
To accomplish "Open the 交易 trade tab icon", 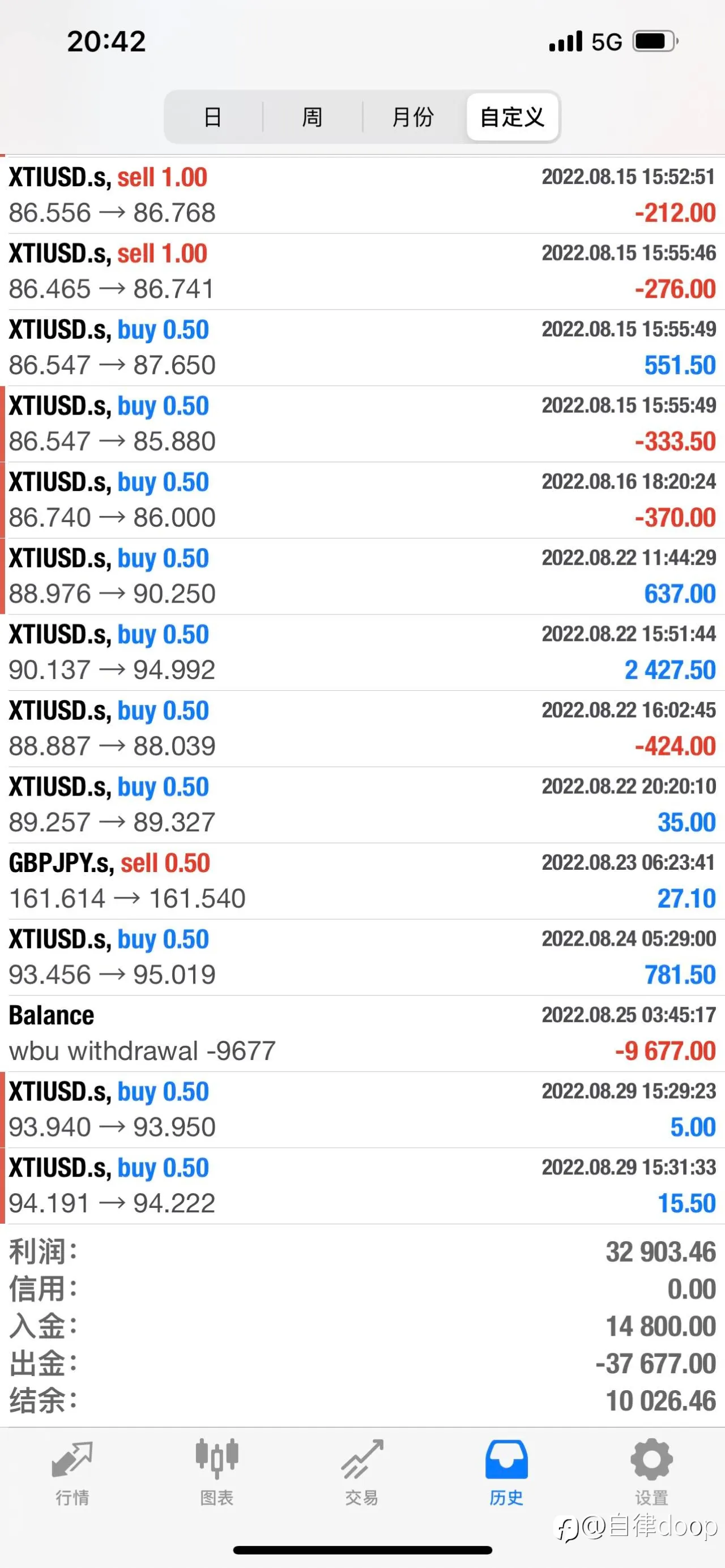I will [x=362, y=1459].
